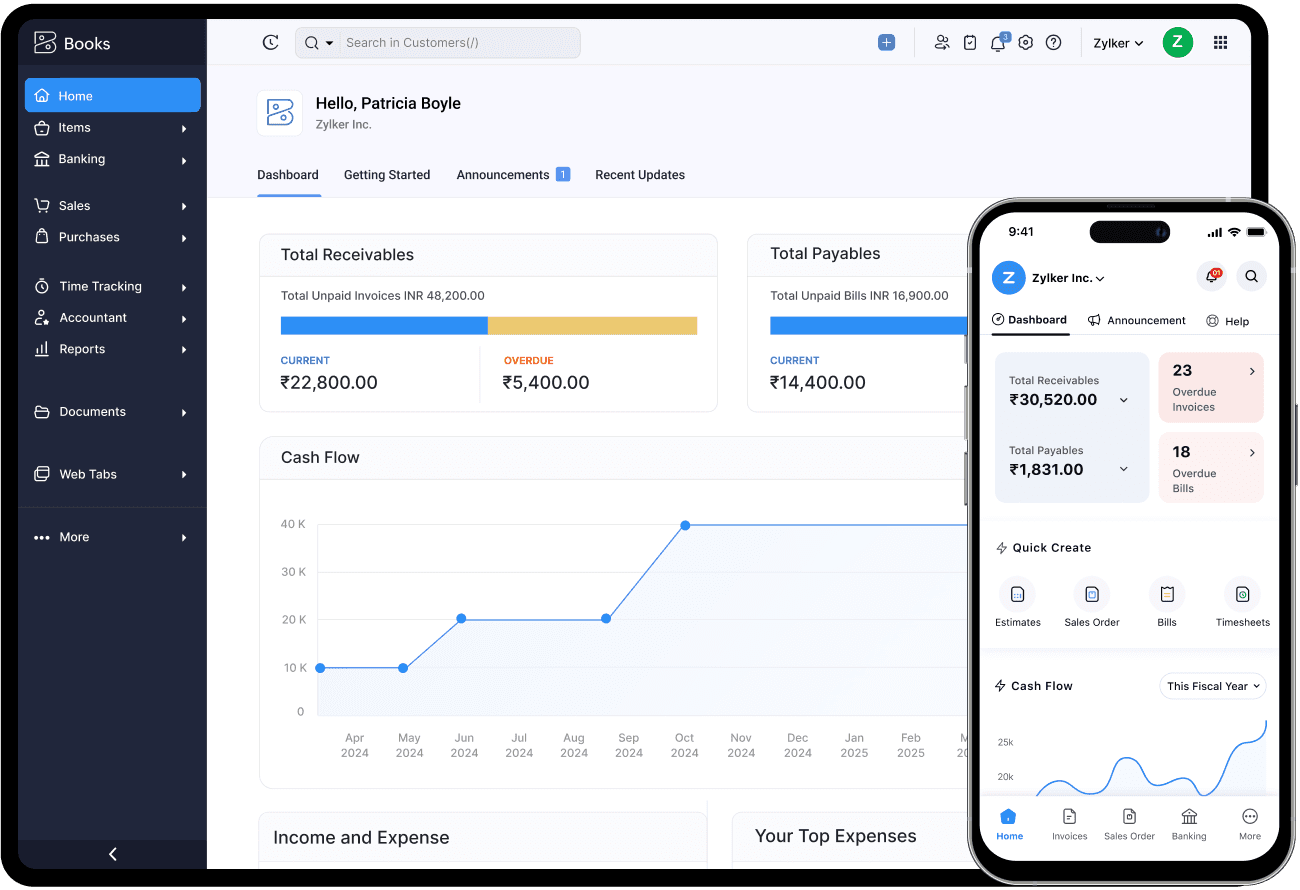Open the refresh history clock icon

(270, 43)
